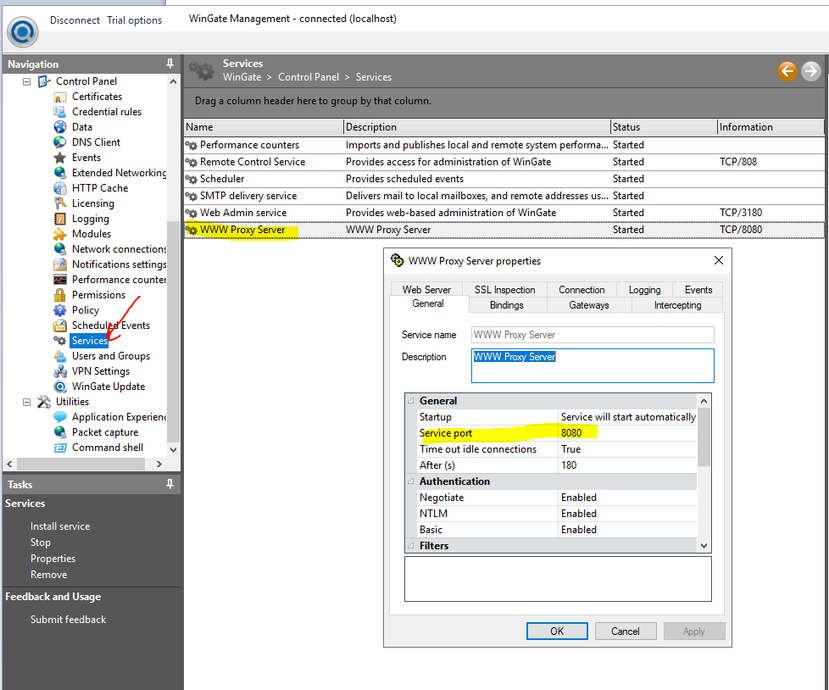This screenshot has width=829, height=690.
Task: Open Certificates icon in navigation tree
Action: (x=60, y=97)
